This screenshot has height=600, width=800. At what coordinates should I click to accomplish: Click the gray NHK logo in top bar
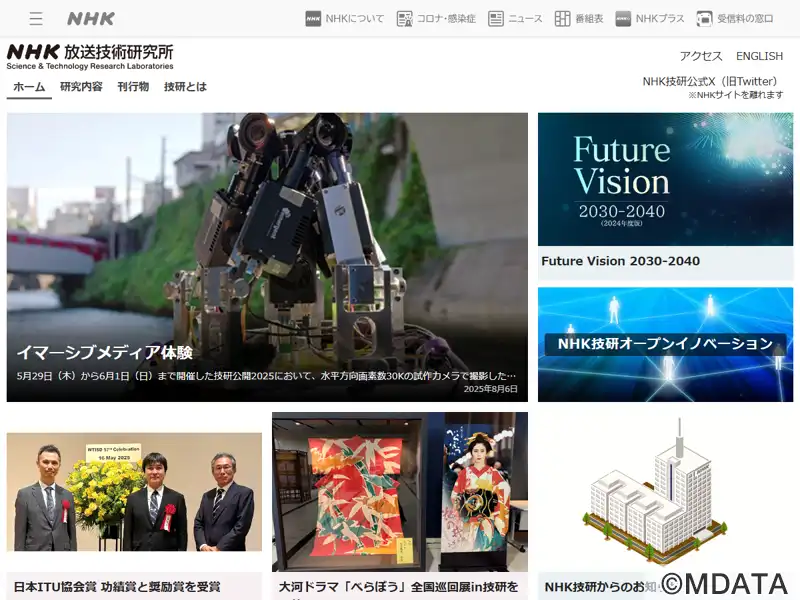[91, 19]
